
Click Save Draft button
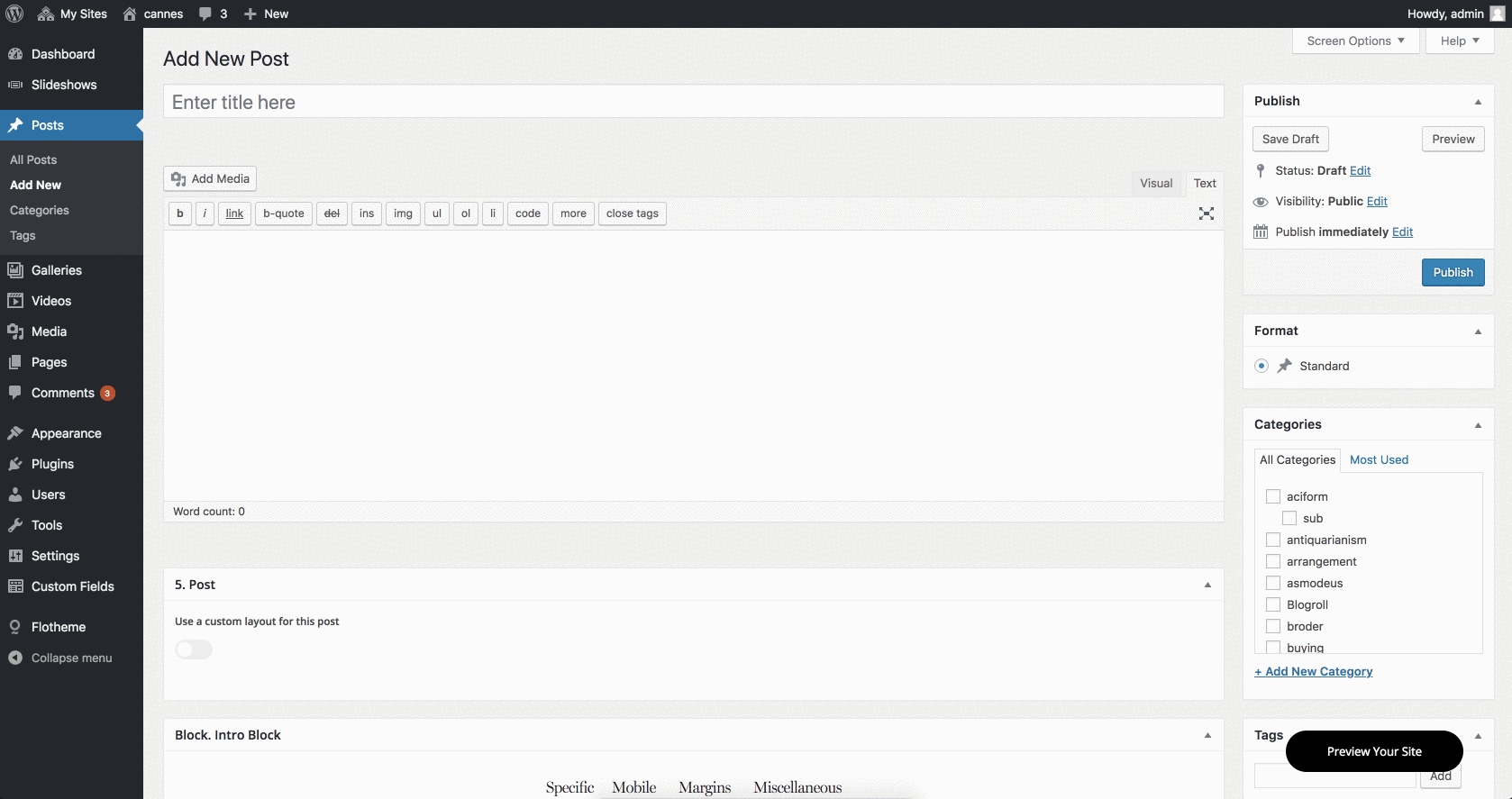point(1290,139)
